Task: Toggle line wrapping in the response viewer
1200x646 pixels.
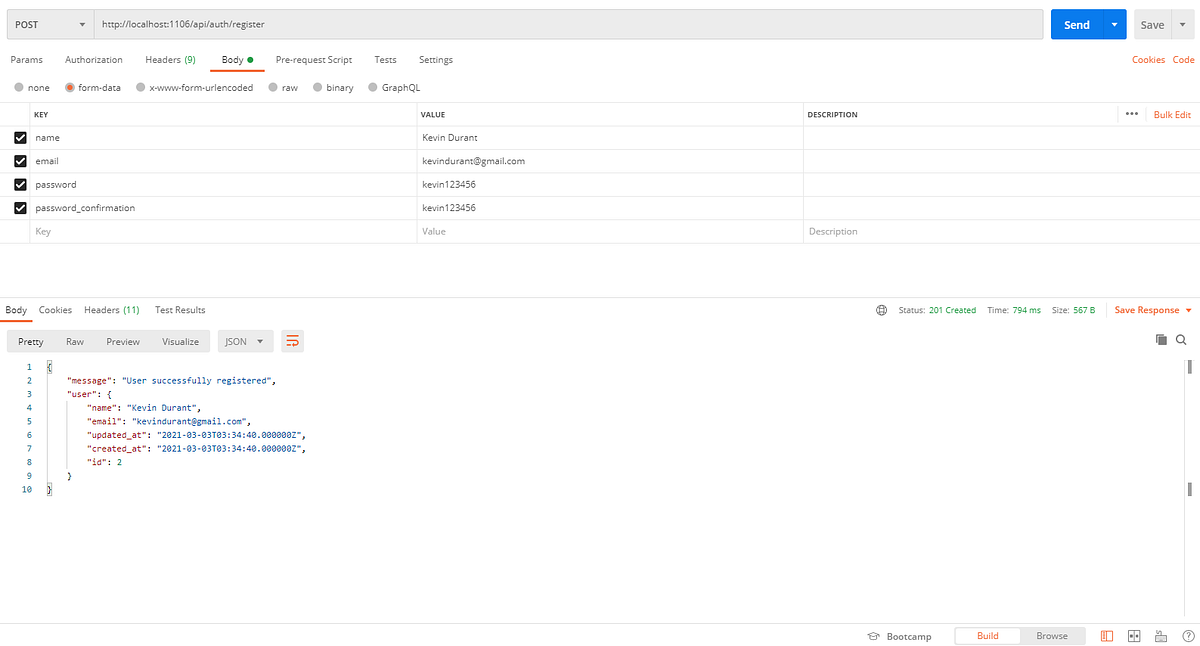Action: click(292, 340)
